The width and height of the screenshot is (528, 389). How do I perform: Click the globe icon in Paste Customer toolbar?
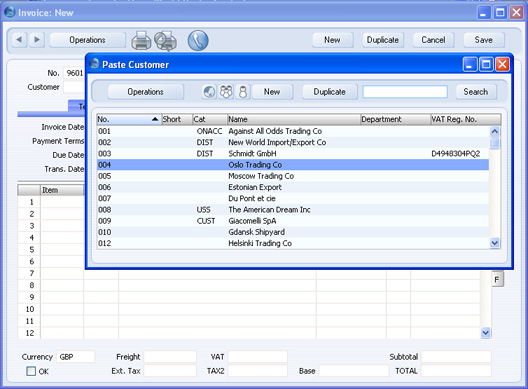[209, 92]
